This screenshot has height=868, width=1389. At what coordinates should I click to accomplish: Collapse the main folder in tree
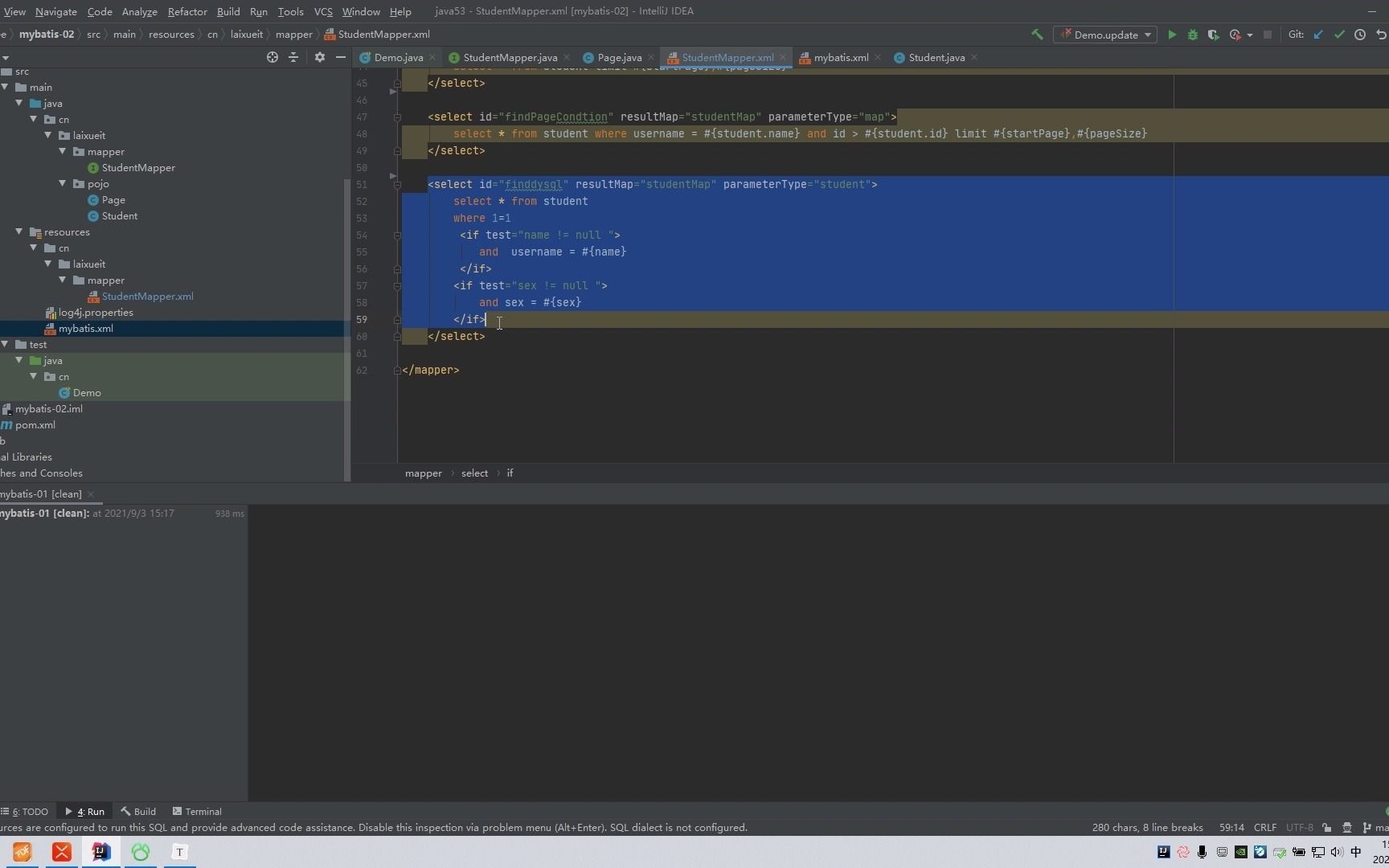(5, 87)
